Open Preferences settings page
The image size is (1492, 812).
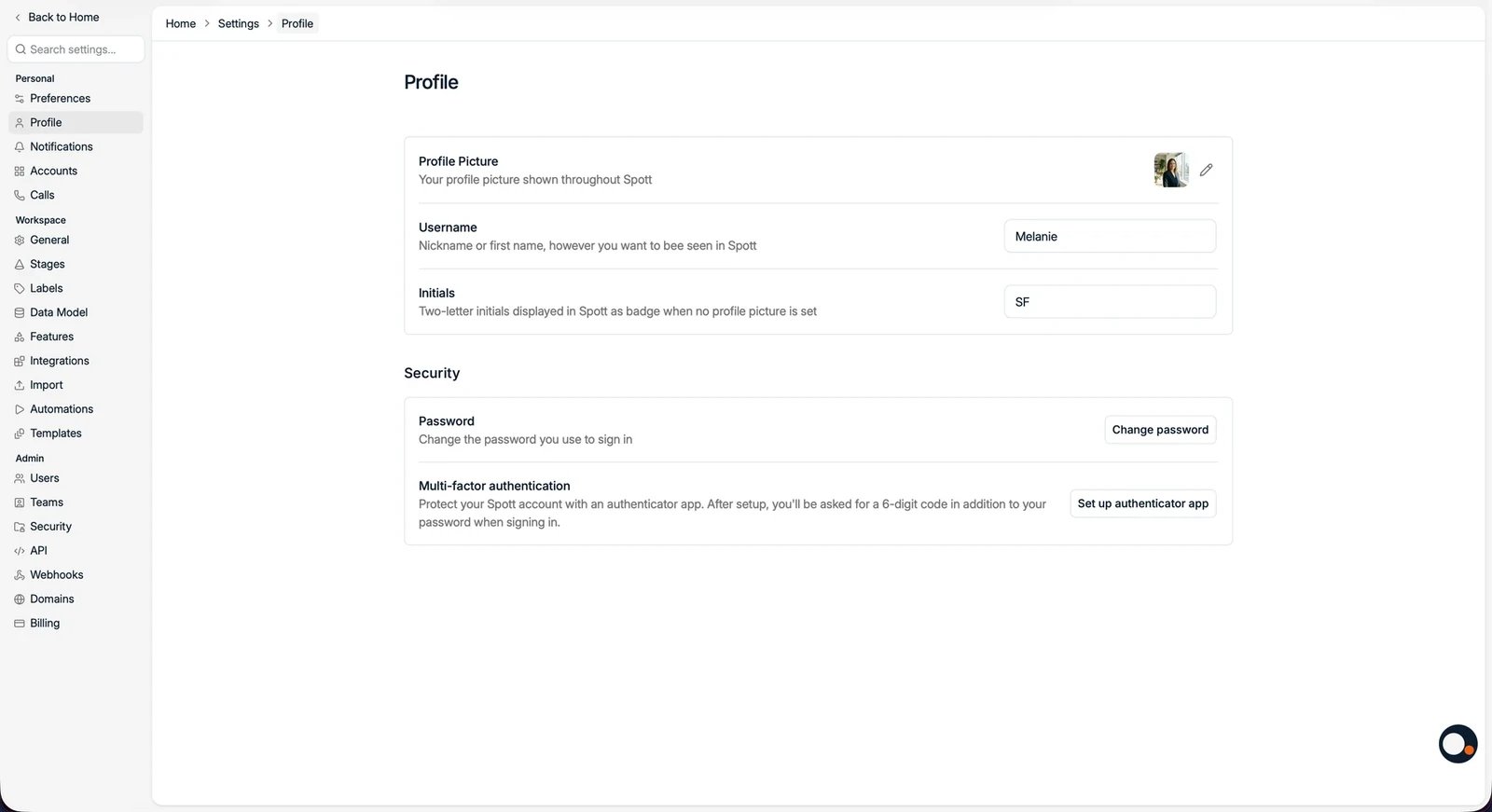(76, 99)
